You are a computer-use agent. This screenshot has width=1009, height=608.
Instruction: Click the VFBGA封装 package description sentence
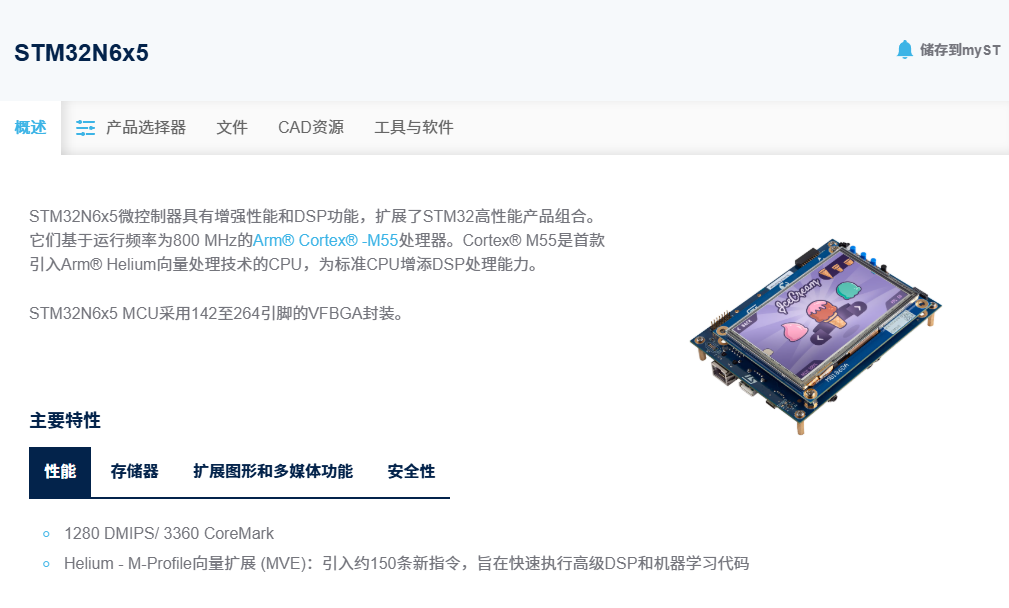tap(219, 313)
